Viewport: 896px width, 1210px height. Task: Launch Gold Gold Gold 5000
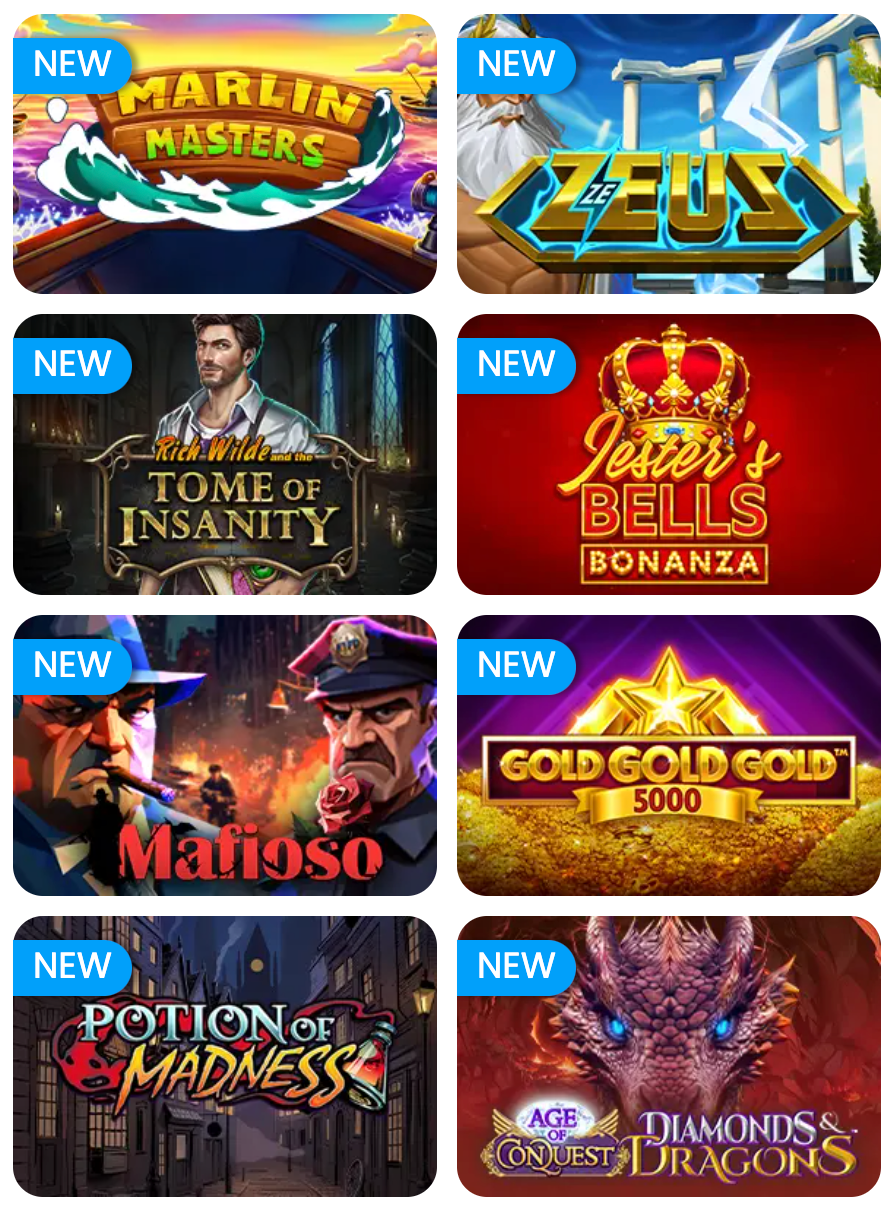[x=669, y=755]
